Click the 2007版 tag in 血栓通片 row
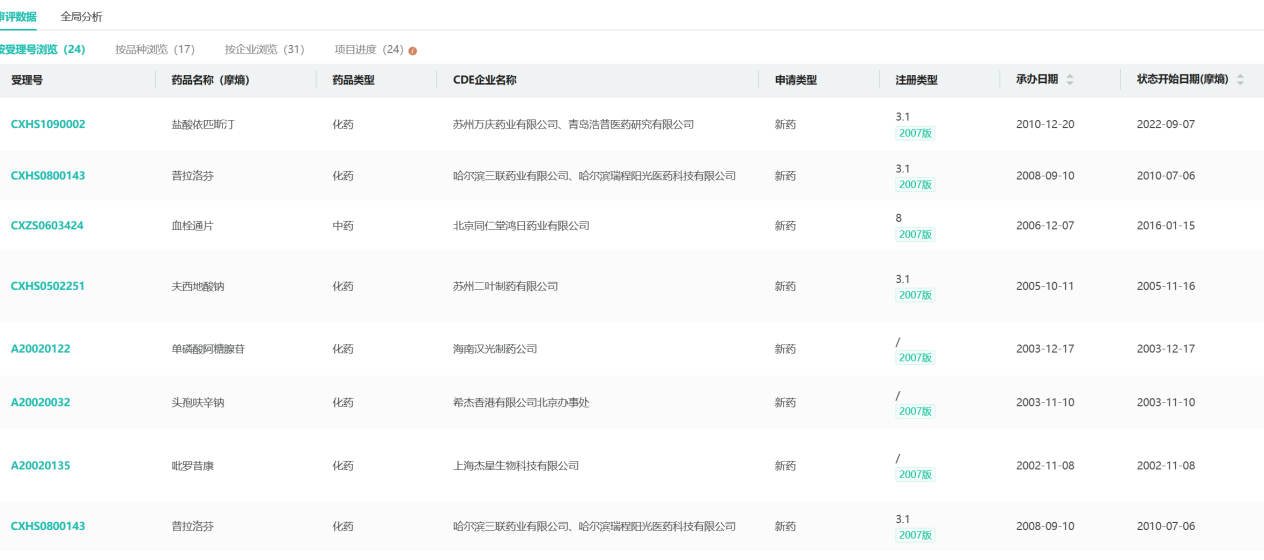Screen dimensions: 1264x560 click(x=915, y=234)
